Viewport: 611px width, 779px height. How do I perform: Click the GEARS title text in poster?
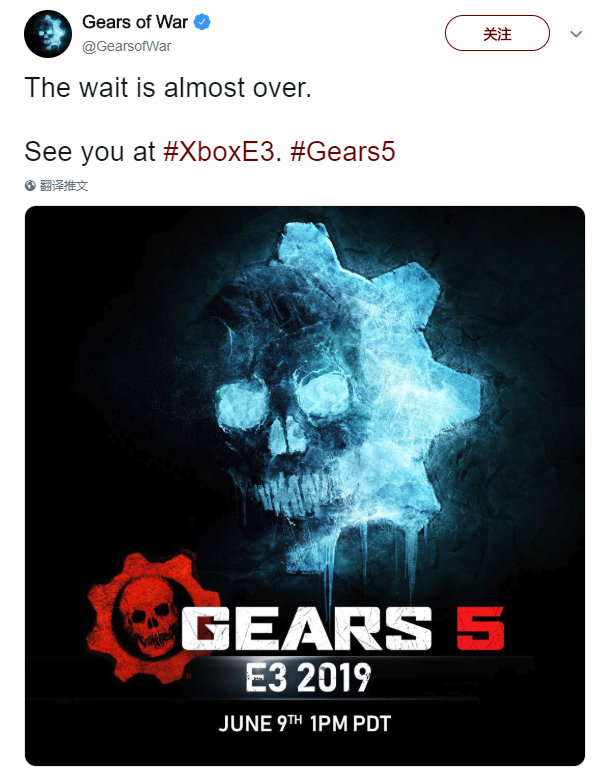pyautogui.click(x=306, y=629)
